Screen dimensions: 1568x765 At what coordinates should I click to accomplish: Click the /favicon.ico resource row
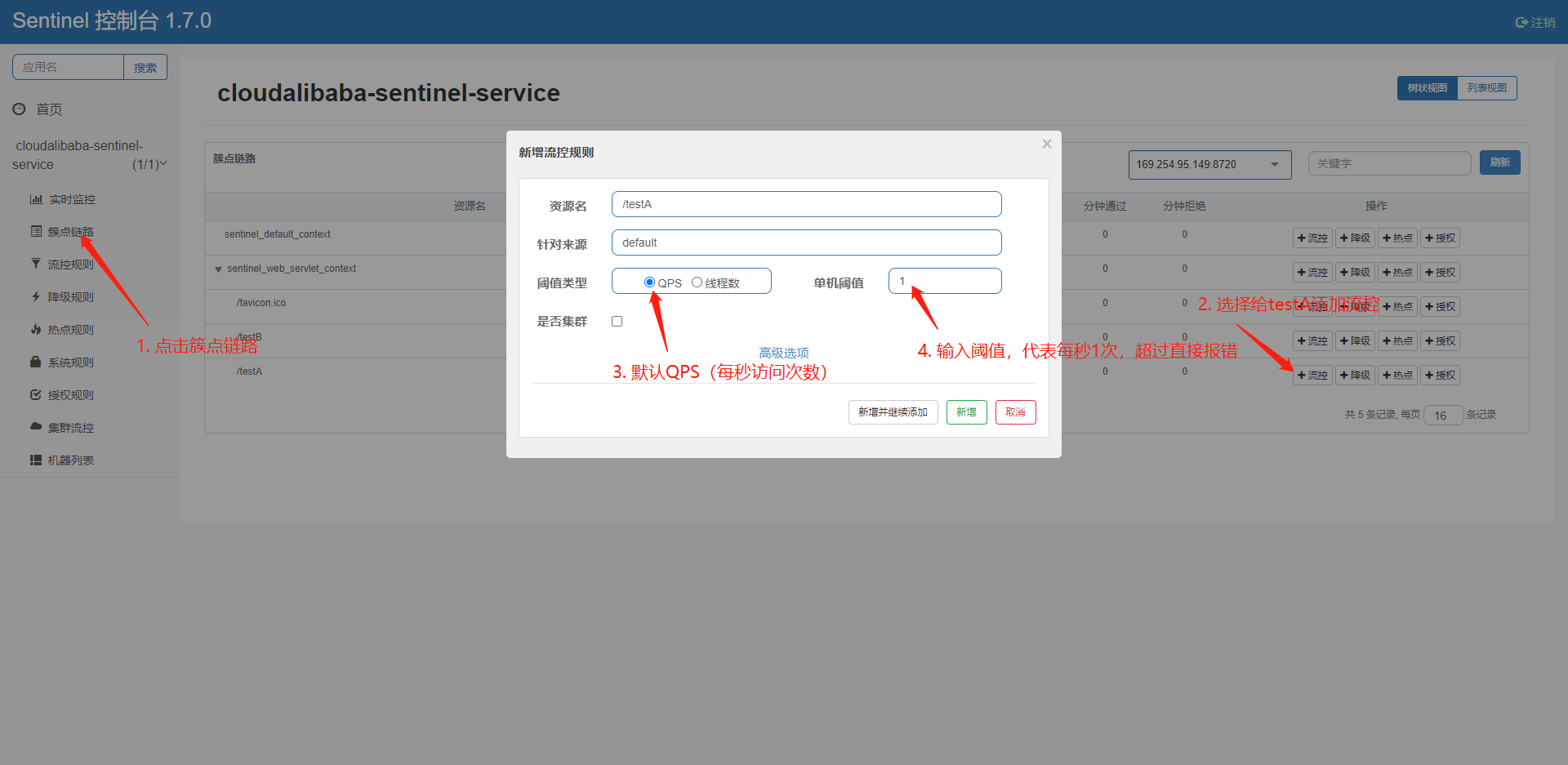point(261,303)
